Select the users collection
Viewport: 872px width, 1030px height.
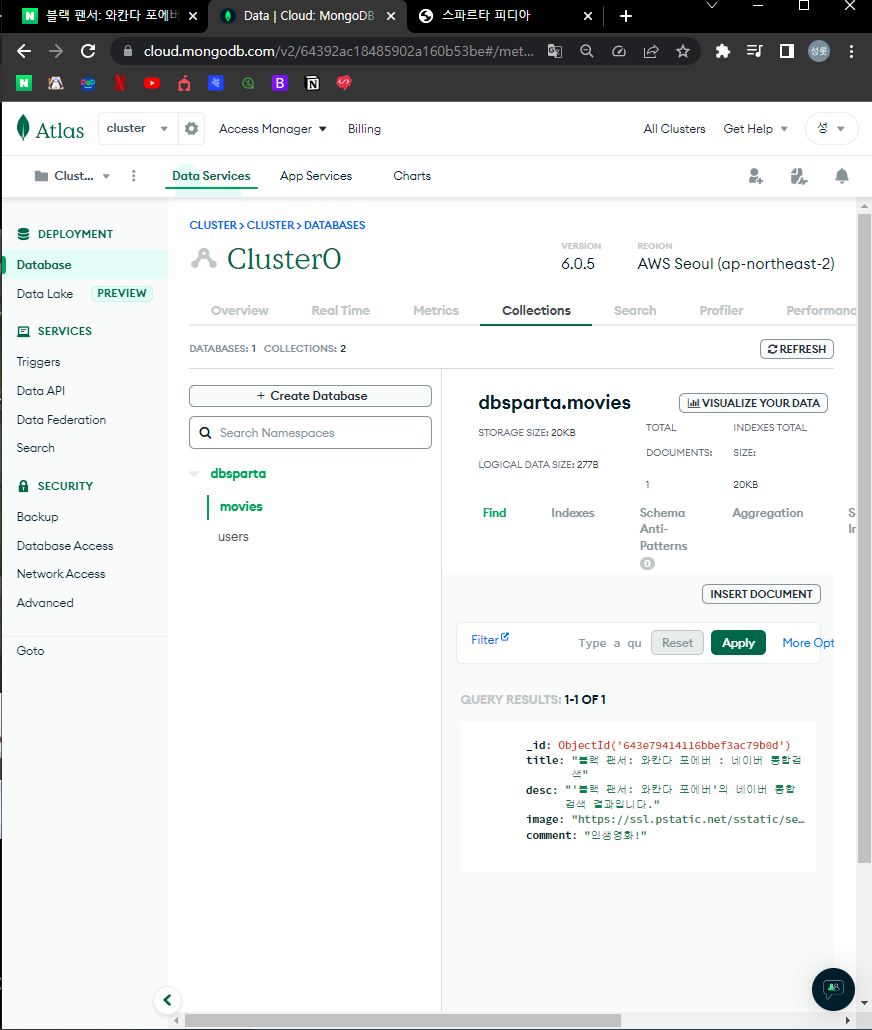pos(233,537)
